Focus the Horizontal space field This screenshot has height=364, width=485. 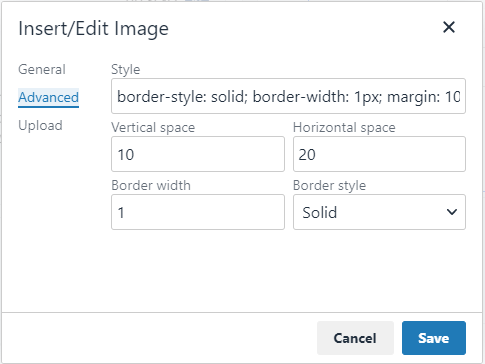point(379,154)
